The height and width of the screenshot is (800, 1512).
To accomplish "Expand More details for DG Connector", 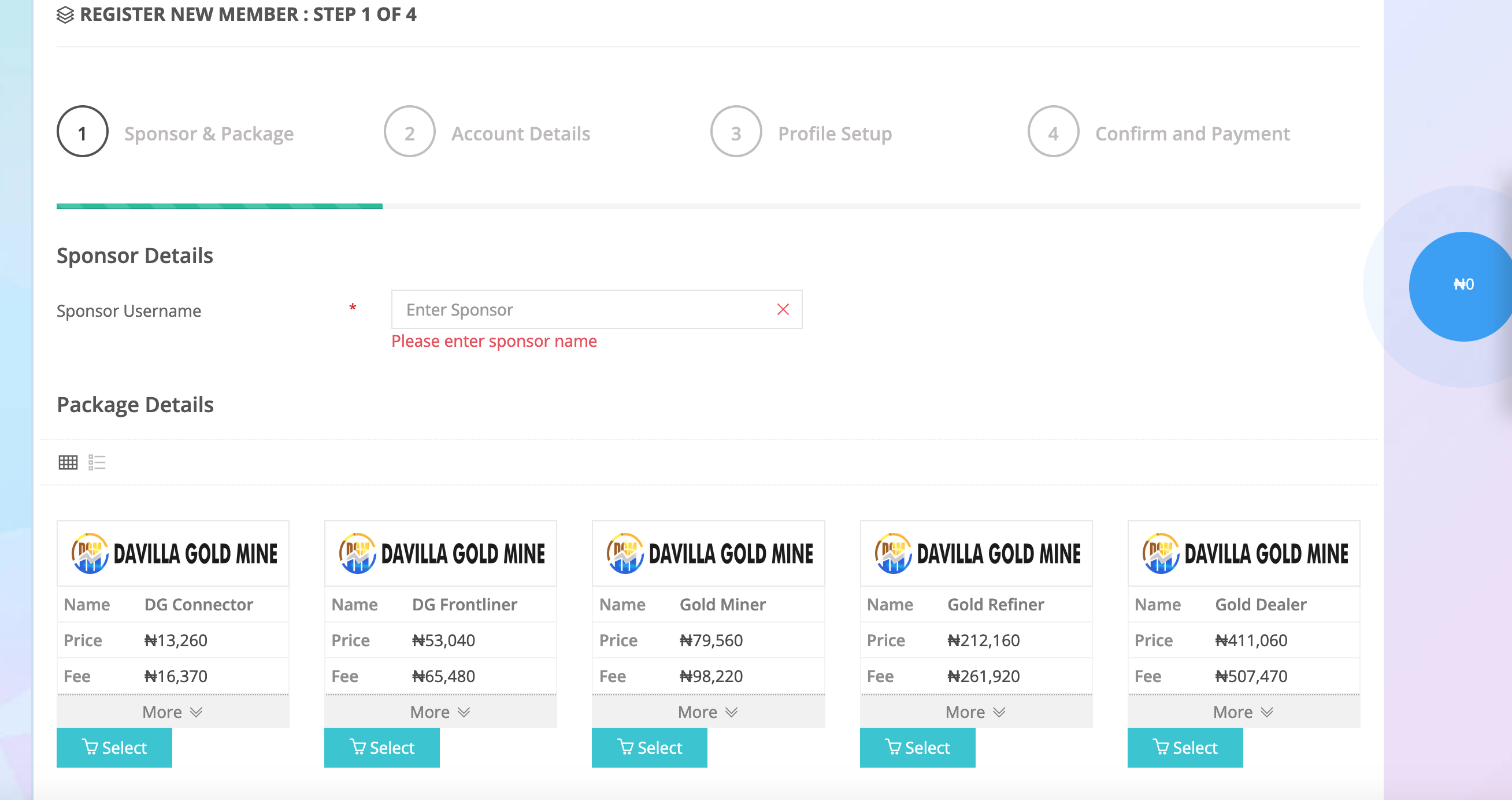I will point(173,712).
